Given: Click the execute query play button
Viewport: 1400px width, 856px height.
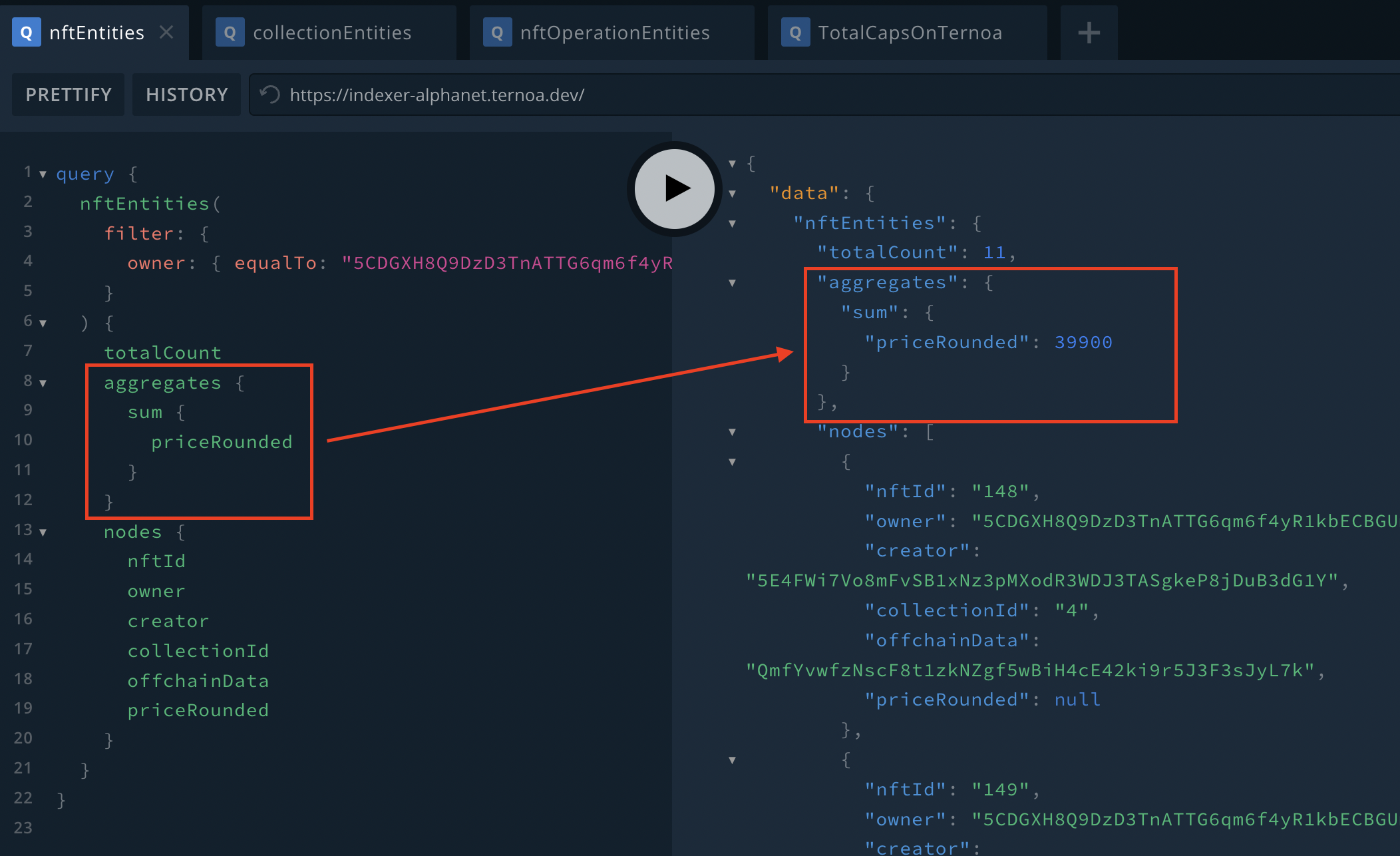Looking at the screenshot, I should tap(674, 189).
